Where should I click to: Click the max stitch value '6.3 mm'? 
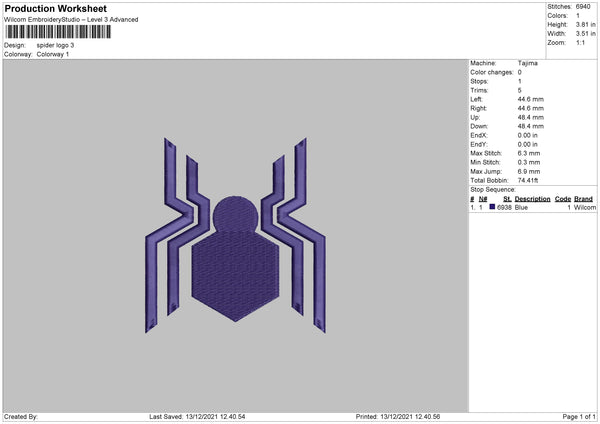coord(529,153)
